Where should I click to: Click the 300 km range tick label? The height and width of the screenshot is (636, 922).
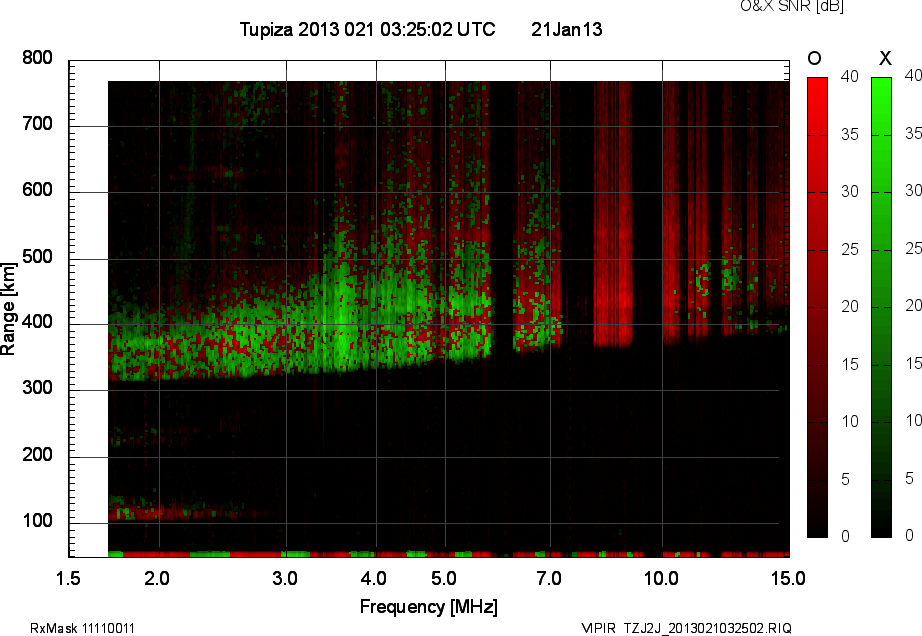(x=37, y=388)
